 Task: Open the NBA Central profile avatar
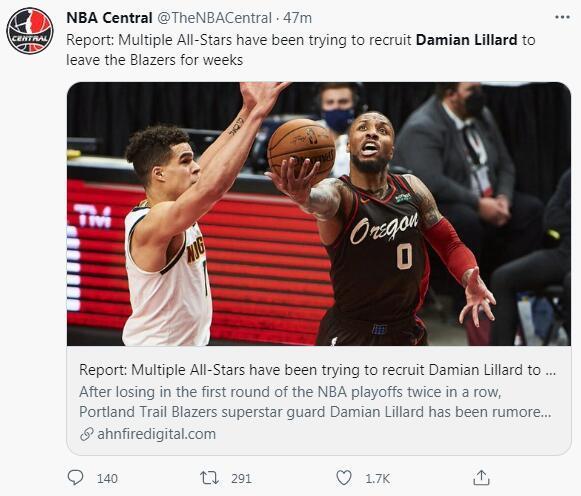(30, 31)
